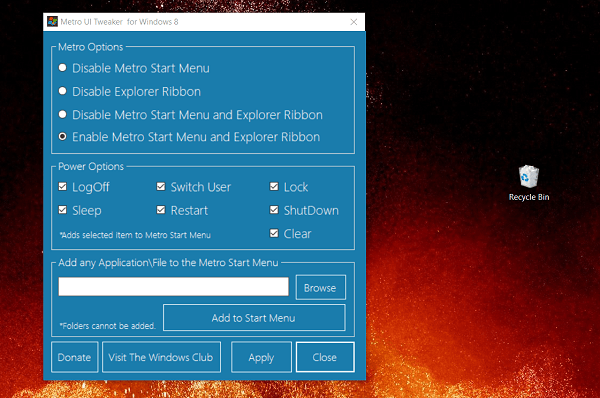Click the 'Metro Options' group label
The width and height of the screenshot is (600, 398).
click(91, 47)
